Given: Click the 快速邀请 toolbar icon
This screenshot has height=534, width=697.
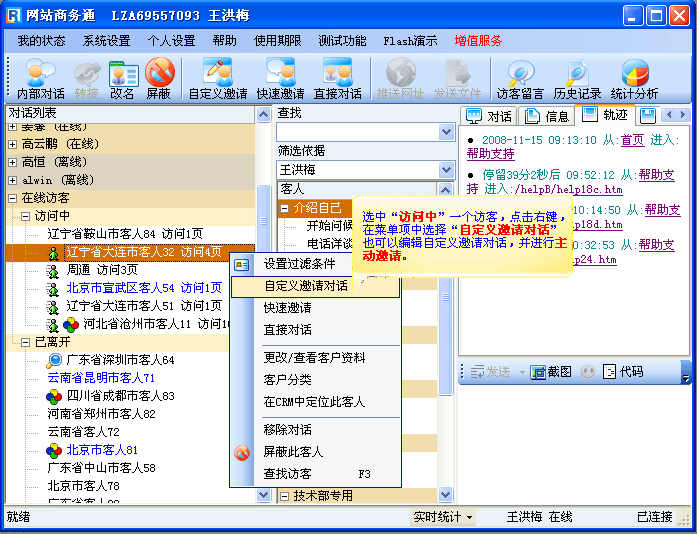Looking at the screenshot, I should pos(279,79).
